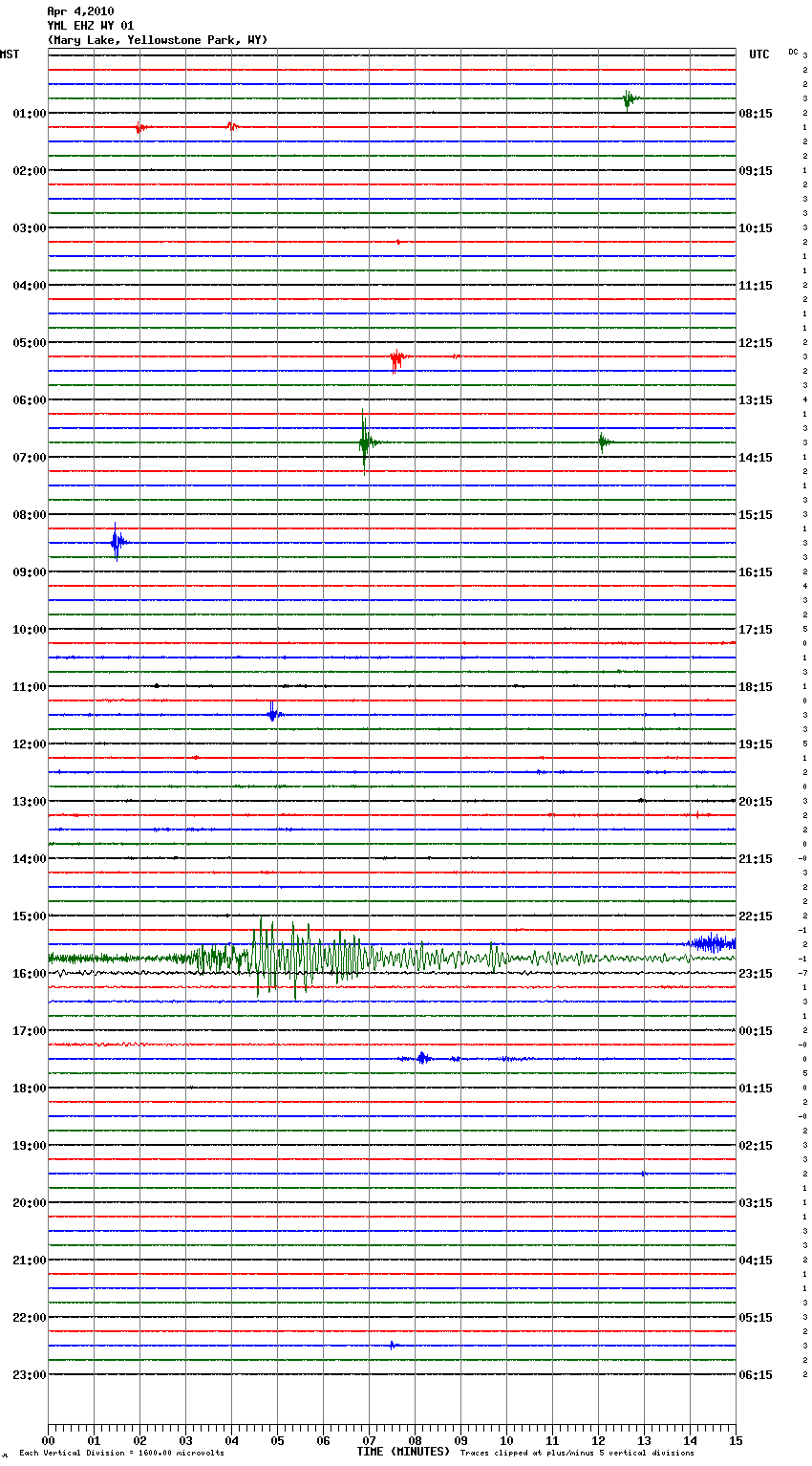Click the "UTC" column header

coord(759,54)
